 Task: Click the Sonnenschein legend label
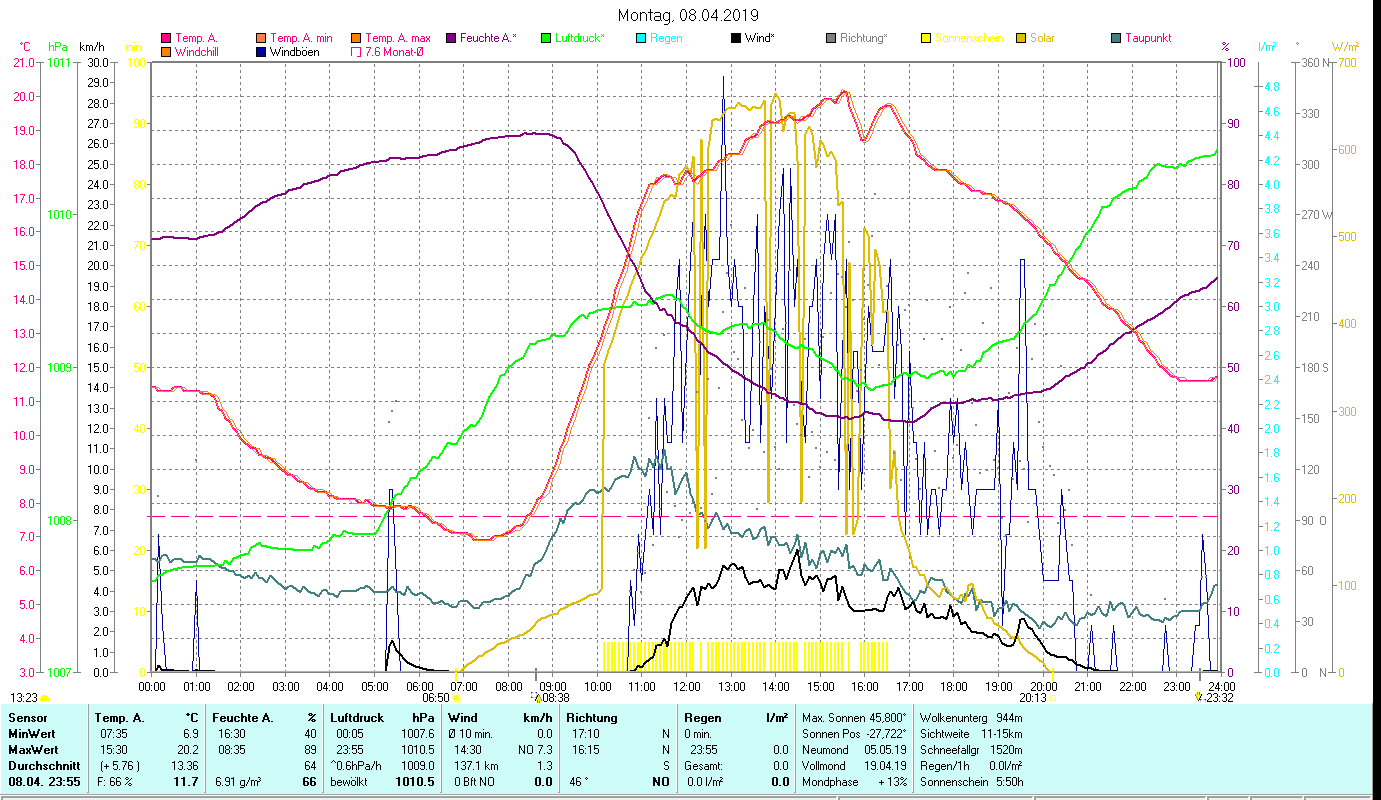(x=968, y=39)
